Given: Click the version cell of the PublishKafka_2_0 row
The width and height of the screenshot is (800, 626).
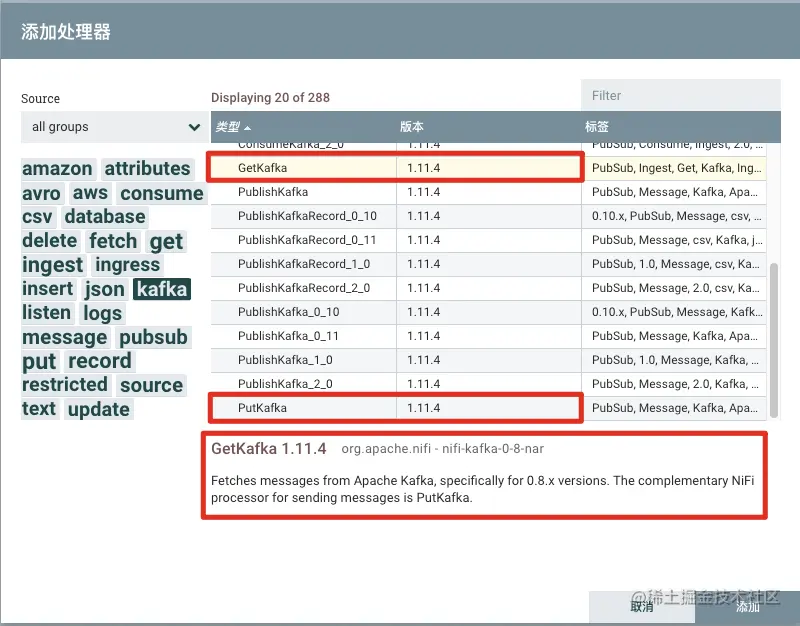Looking at the screenshot, I should [x=489, y=384].
